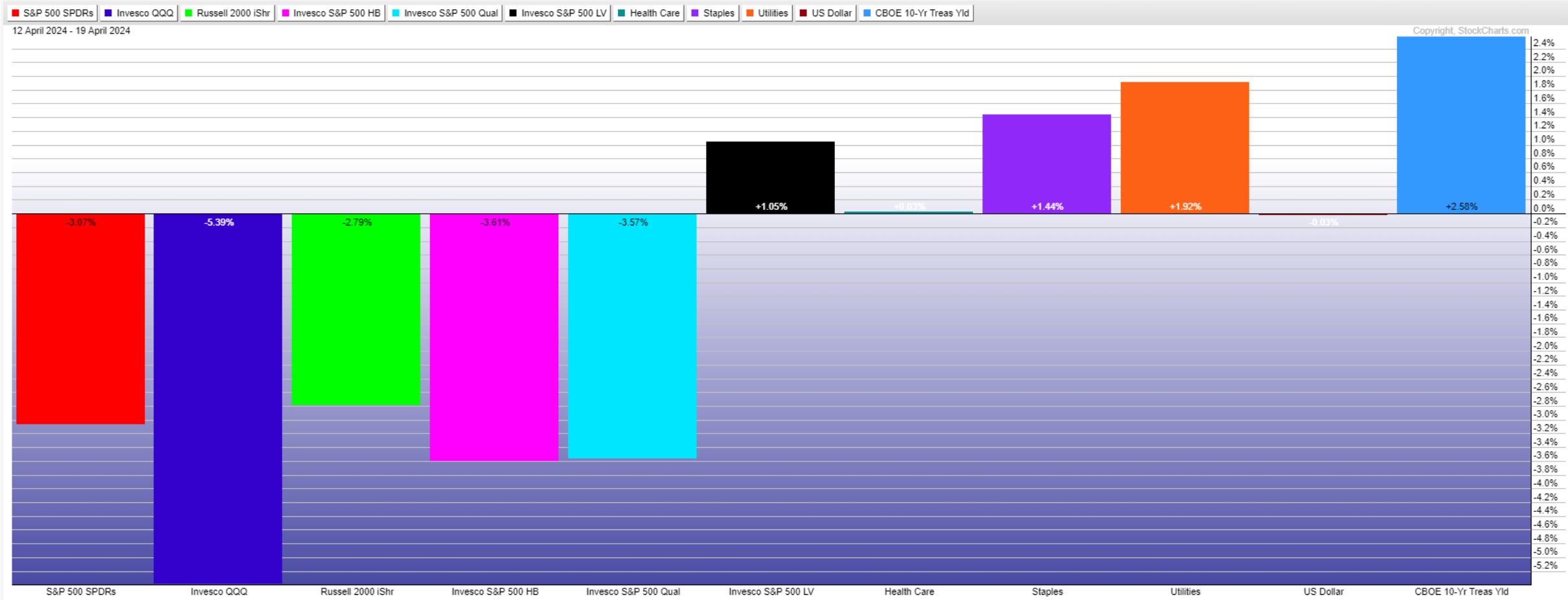This screenshot has height=600, width=1568.
Task: Click the Copyright StockCharts.com text
Action: (x=1470, y=30)
